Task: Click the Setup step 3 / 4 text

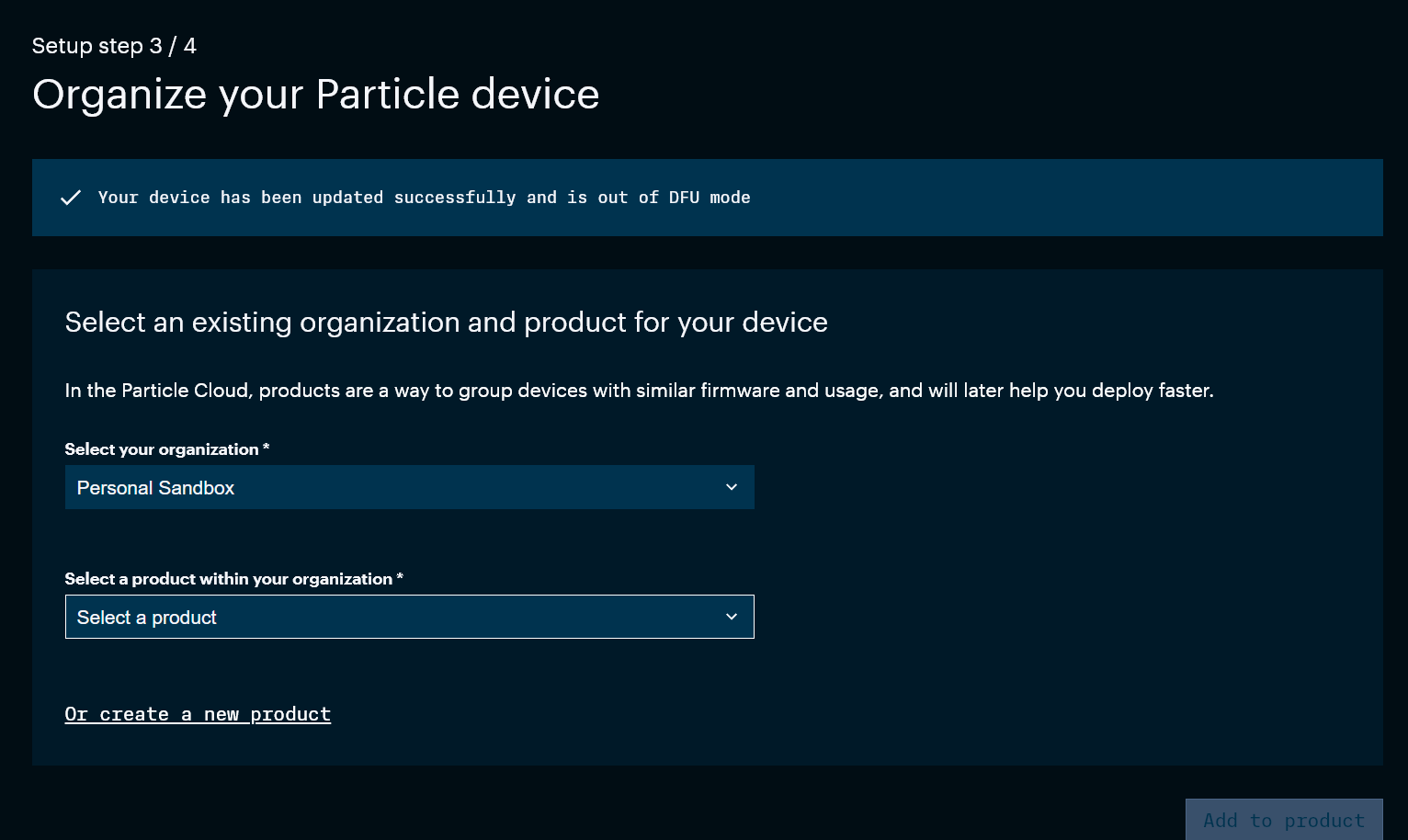Action: pos(114,46)
